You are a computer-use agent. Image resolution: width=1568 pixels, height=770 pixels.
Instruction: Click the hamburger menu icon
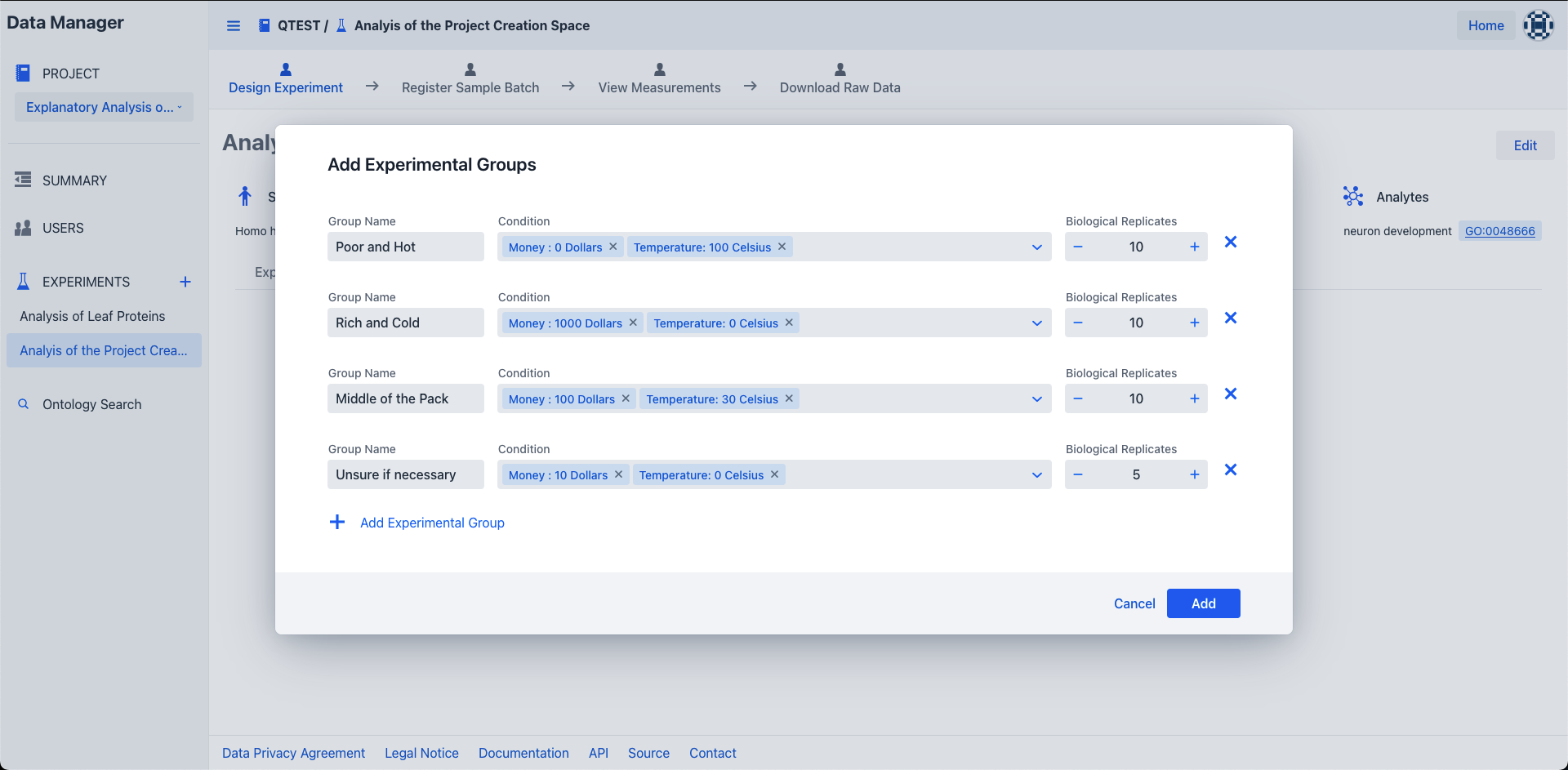point(234,25)
